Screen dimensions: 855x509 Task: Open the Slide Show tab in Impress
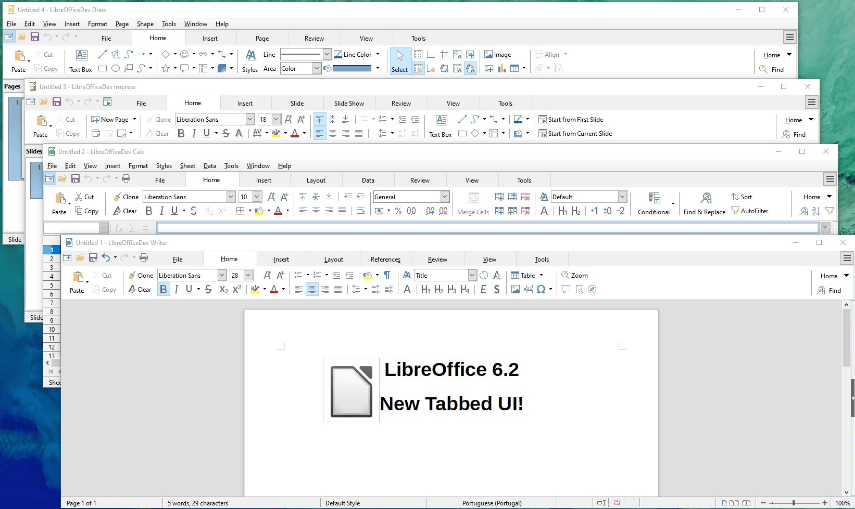coord(349,103)
